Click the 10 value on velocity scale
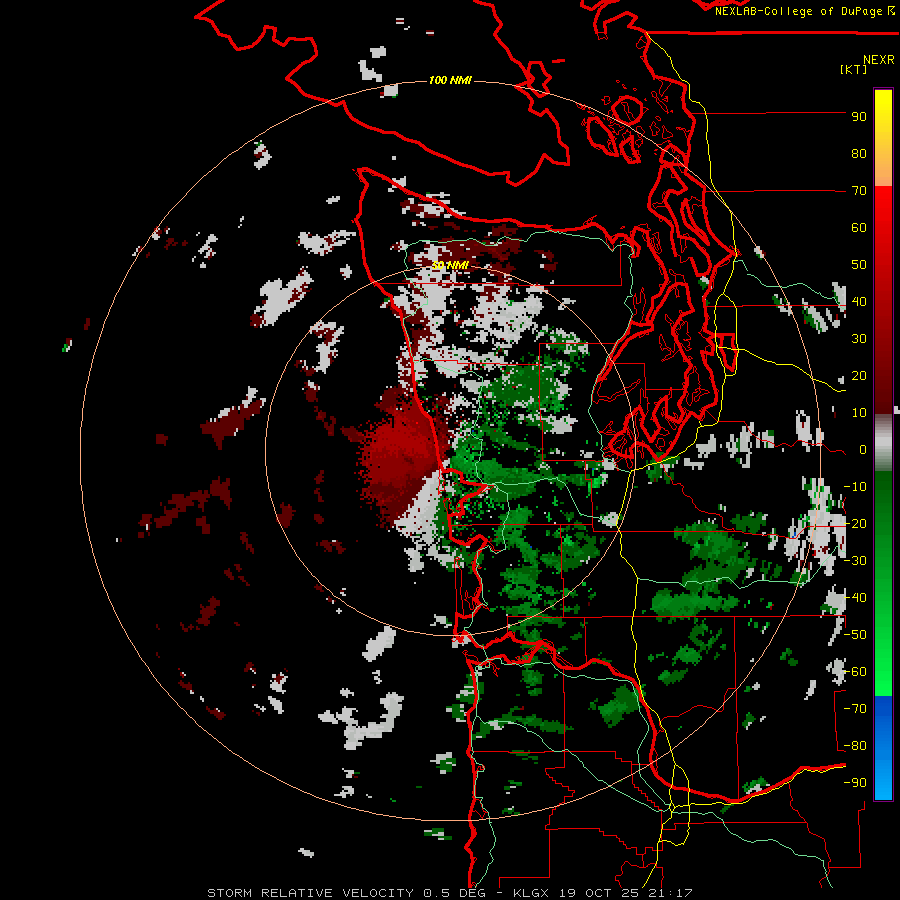This screenshot has height=900, width=900. [859, 413]
